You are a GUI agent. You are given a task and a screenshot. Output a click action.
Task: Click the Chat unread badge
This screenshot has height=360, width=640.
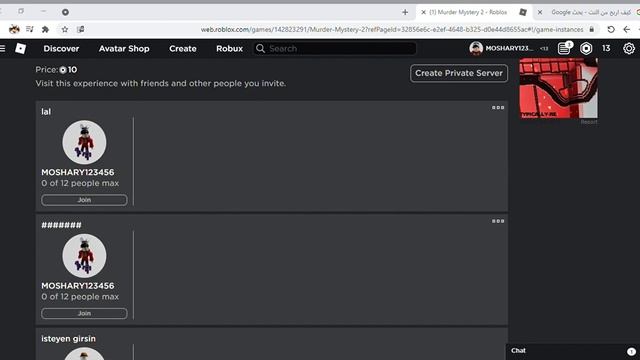tap(631, 351)
